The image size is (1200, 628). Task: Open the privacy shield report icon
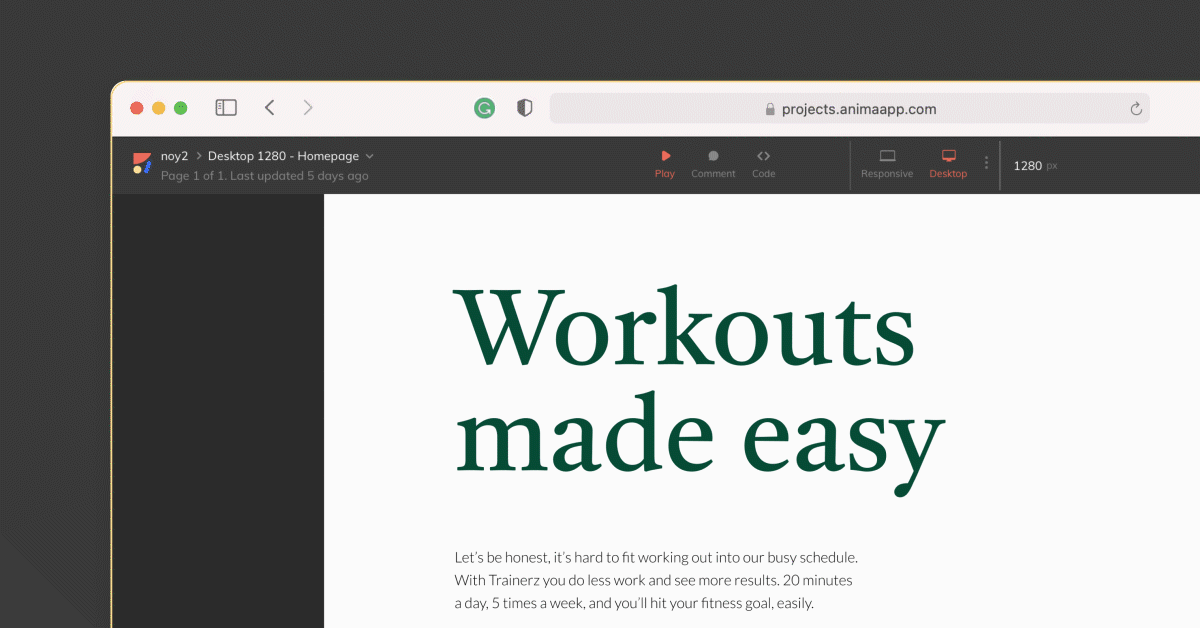click(524, 109)
